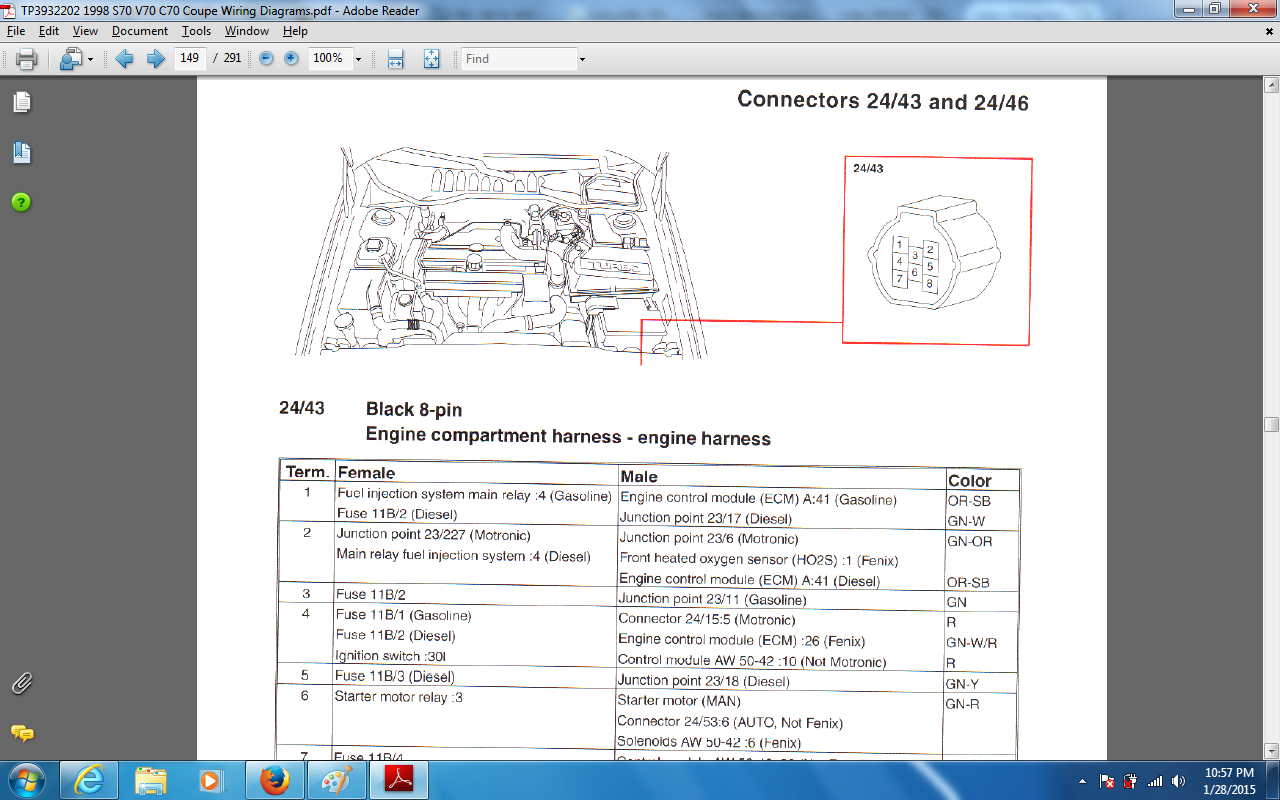This screenshot has width=1280, height=800.
Task: Open the Attachments paperclip panel
Action: tap(21, 684)
